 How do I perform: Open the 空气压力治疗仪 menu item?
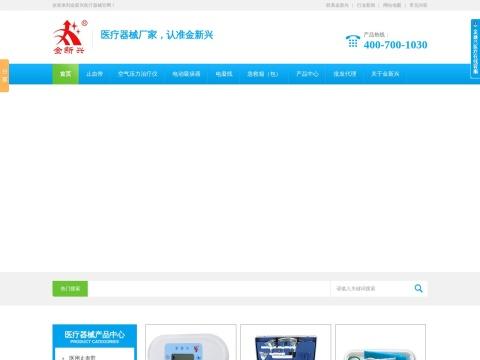click(x=138, y=74)
